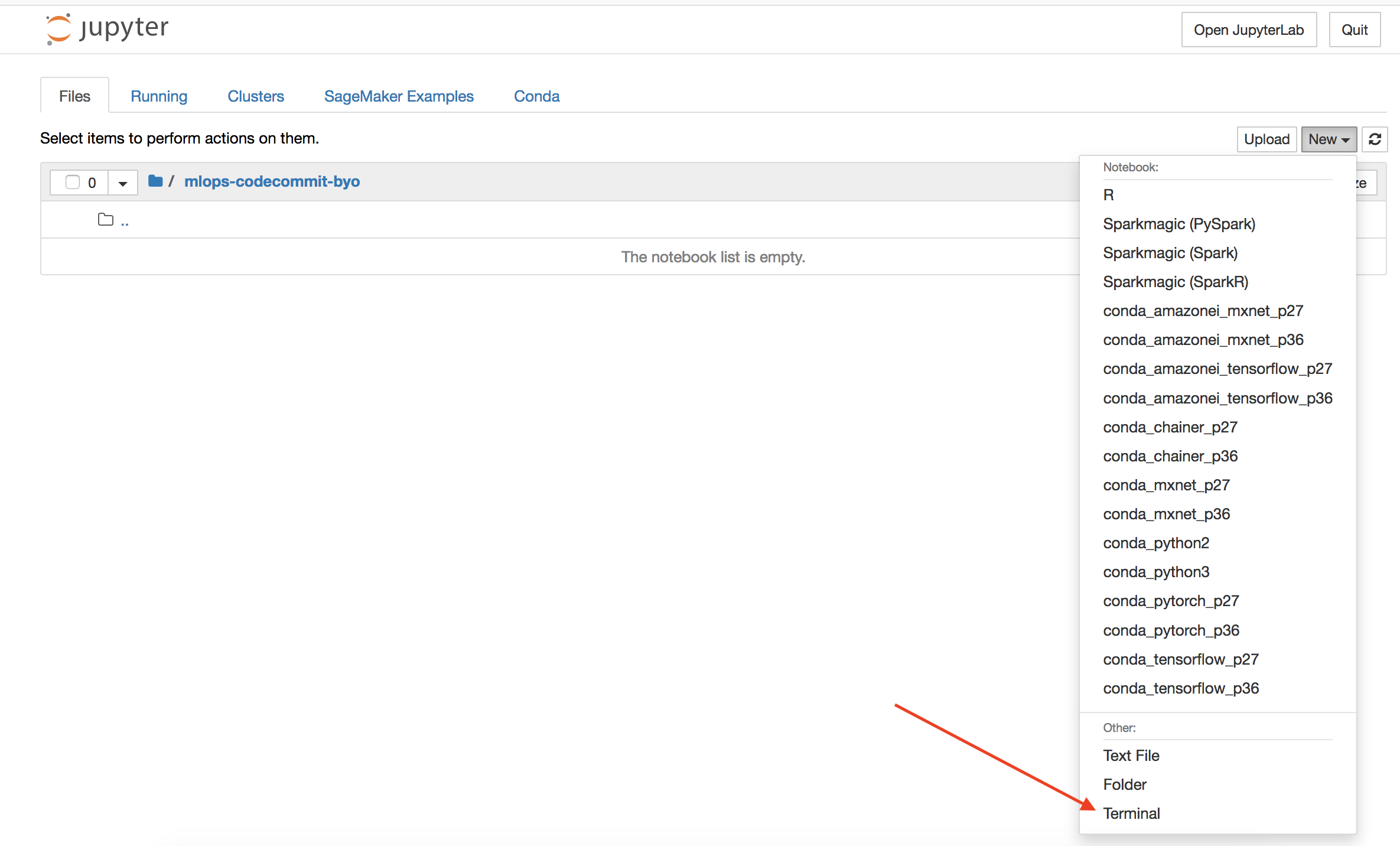Switch to the Files tab
Viewport: 1400px width, 846px height.
[x=74, y=96]
